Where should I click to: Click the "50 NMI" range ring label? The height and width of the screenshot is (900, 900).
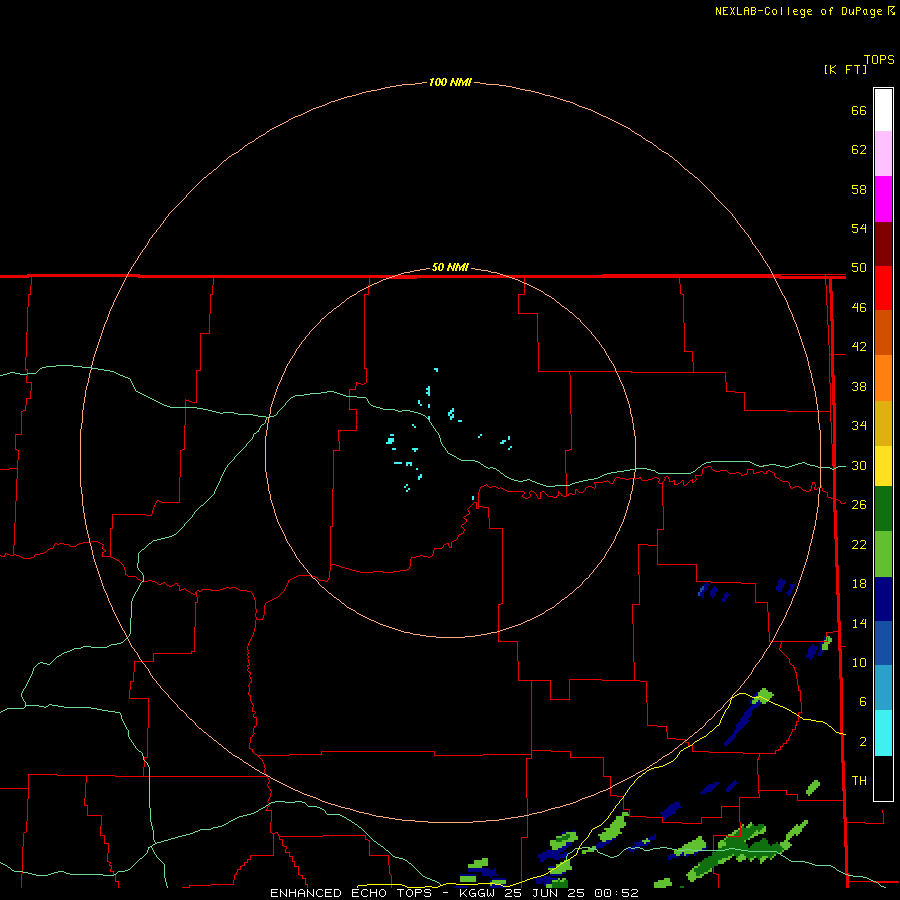(x=450, y=267)
